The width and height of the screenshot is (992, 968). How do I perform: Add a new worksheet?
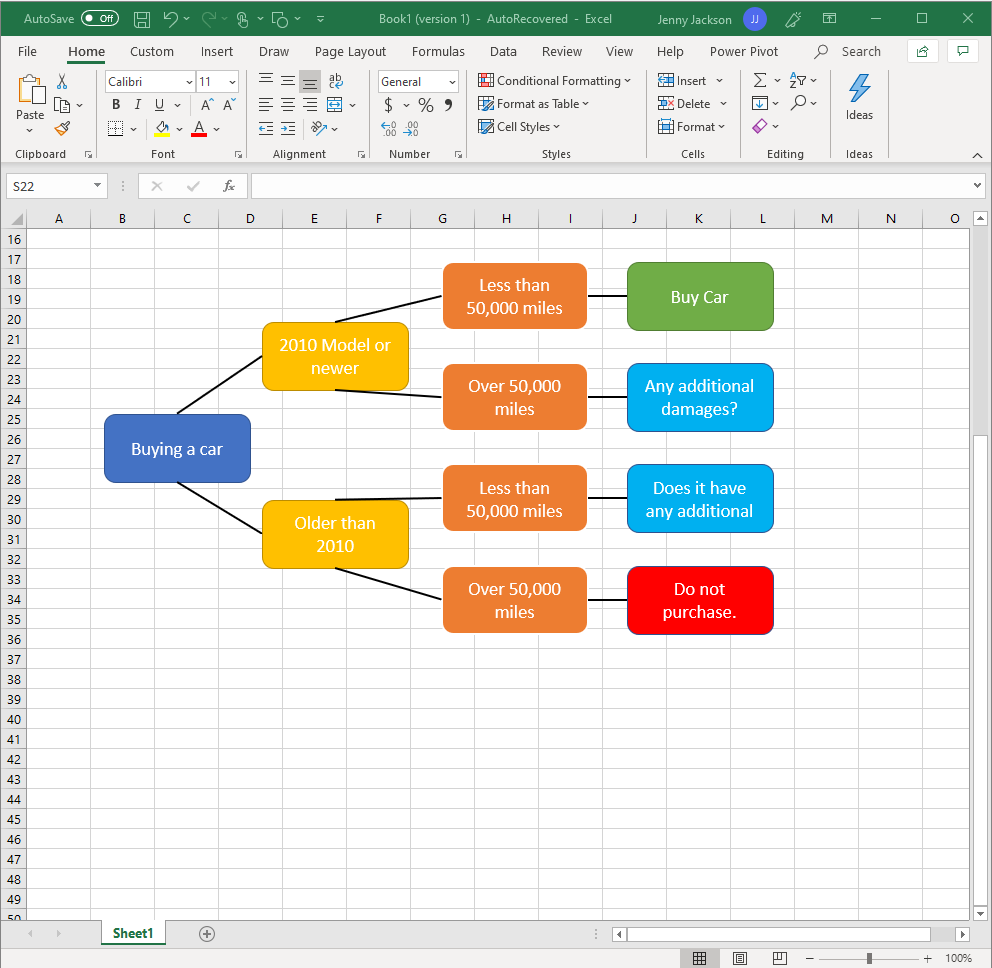[206, 932]
